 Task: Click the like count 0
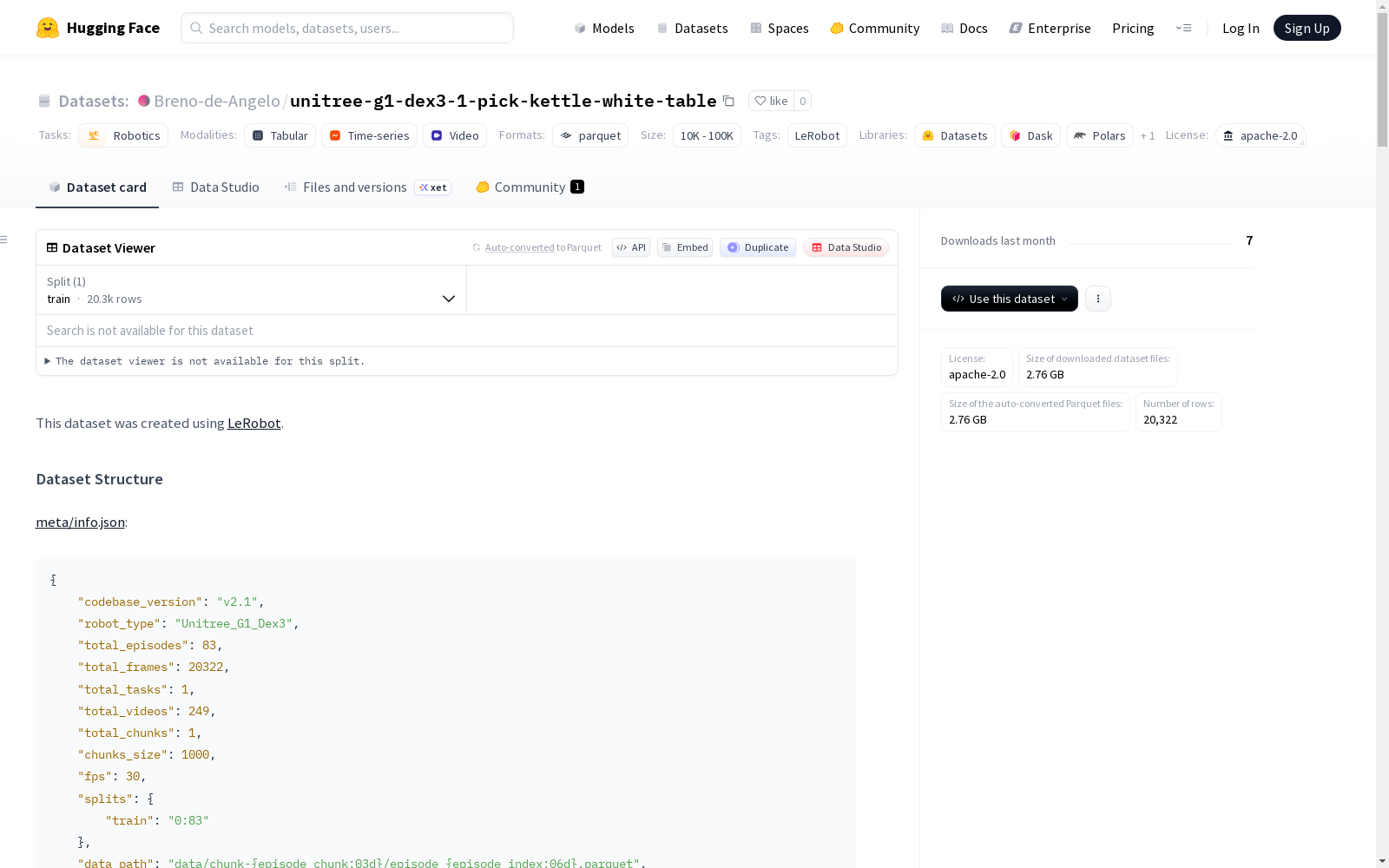(803, 101)
